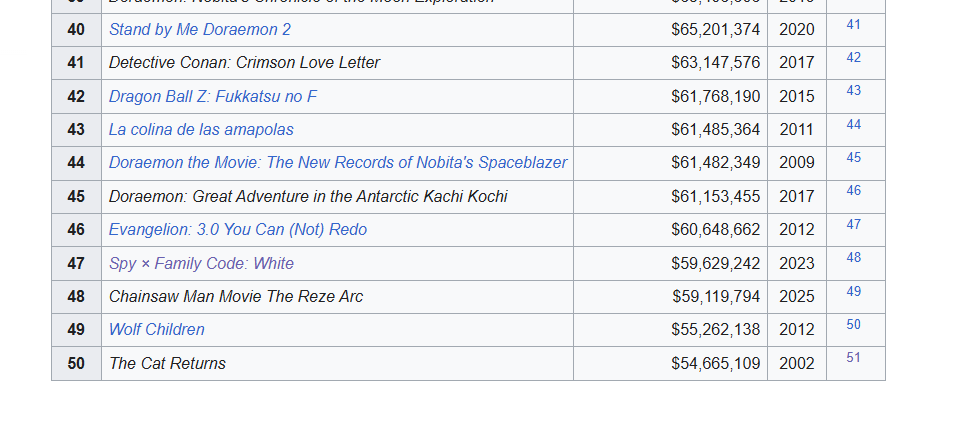Open Dragon Ball Z: Fukkatsu no F

tap(212, 97)
